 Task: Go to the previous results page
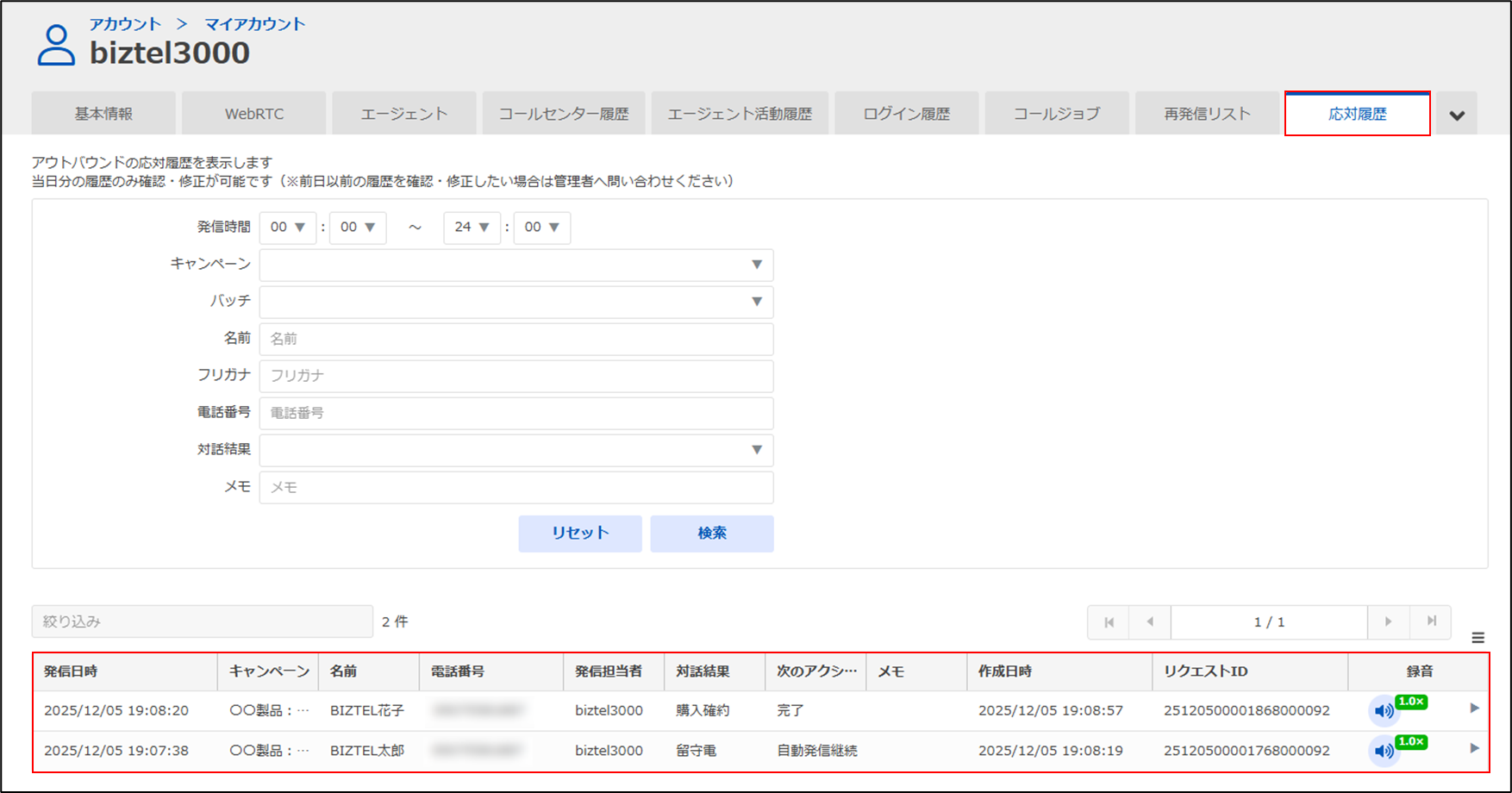pyautogui.click(x=1150, y=621)
